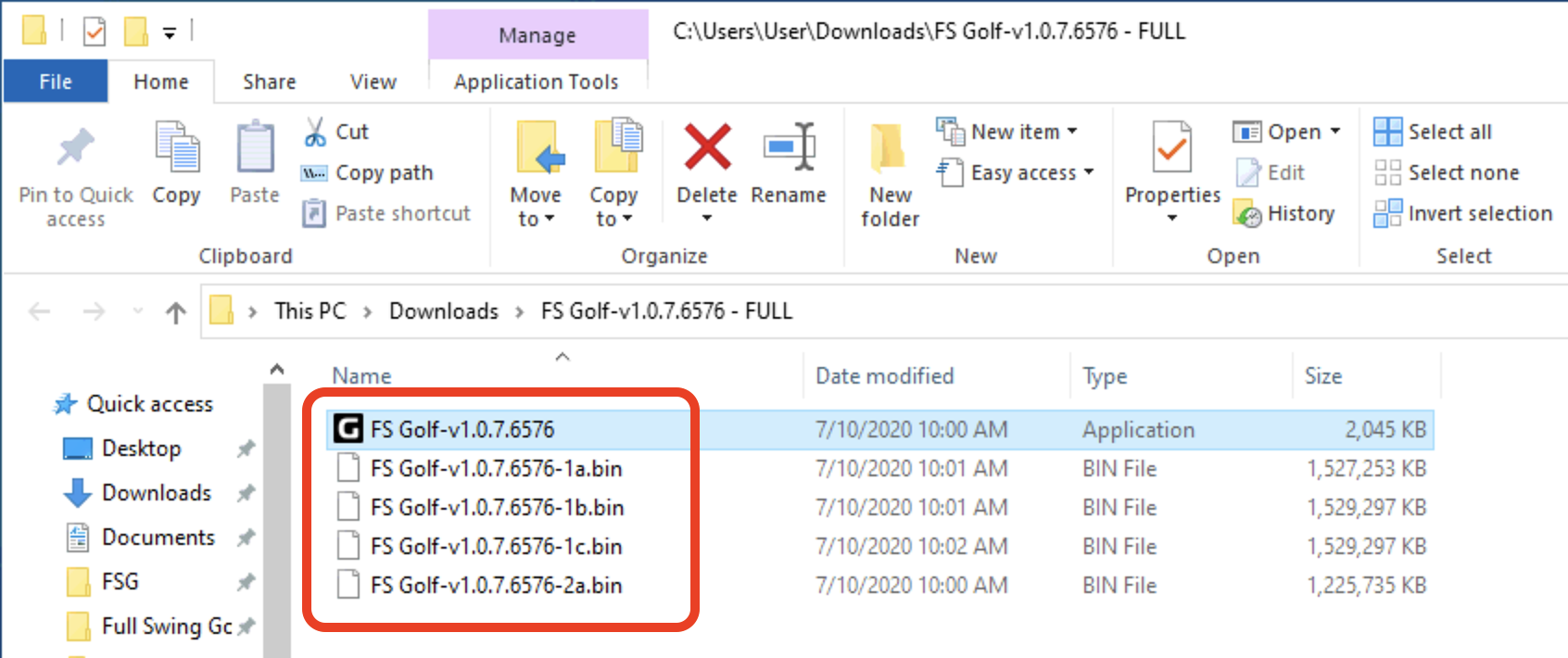
Task: Expand the Properties dropdown arrow
Action: point(1172,219)
